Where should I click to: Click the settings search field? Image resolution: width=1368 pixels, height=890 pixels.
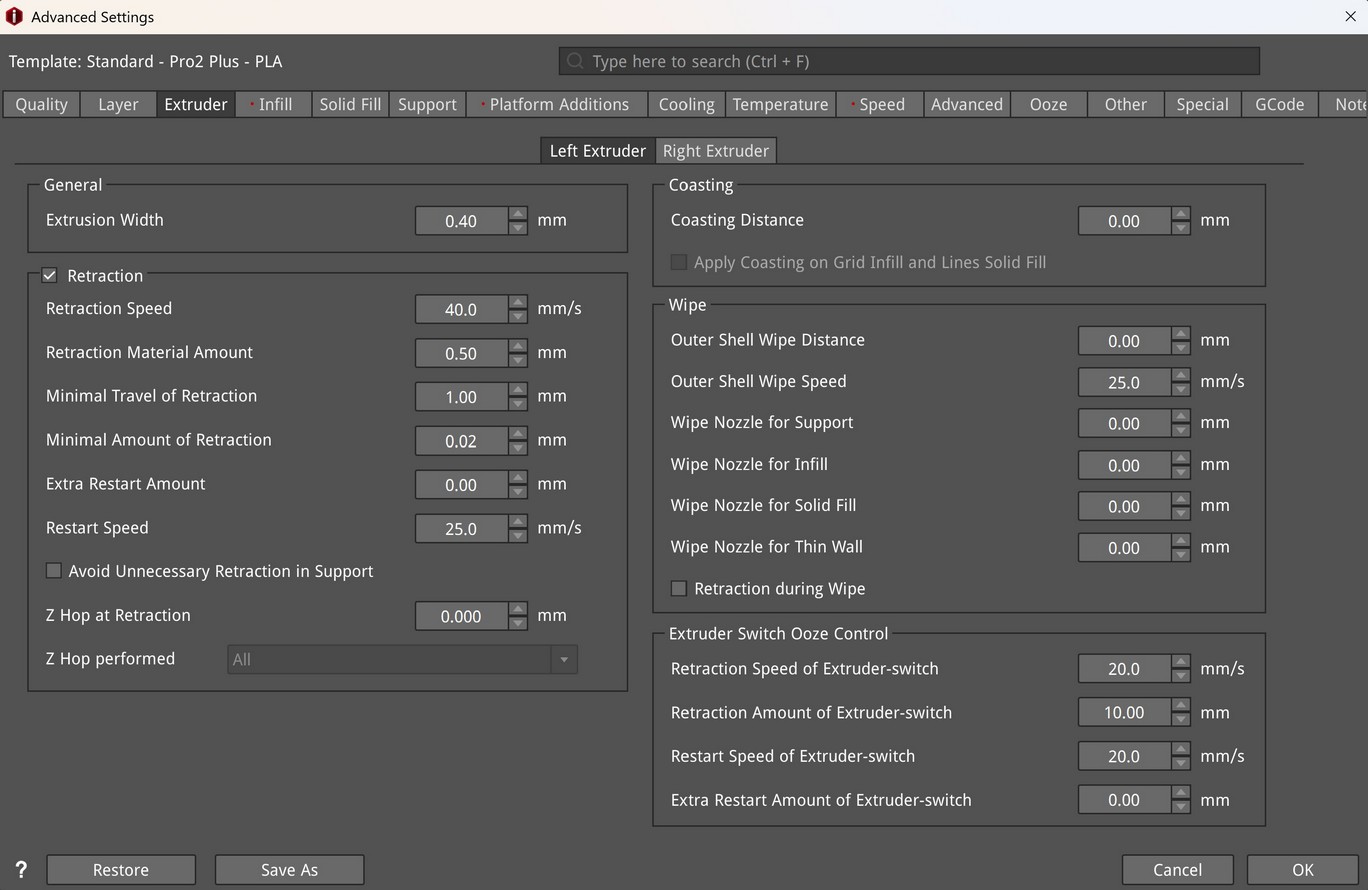[920, 61]
